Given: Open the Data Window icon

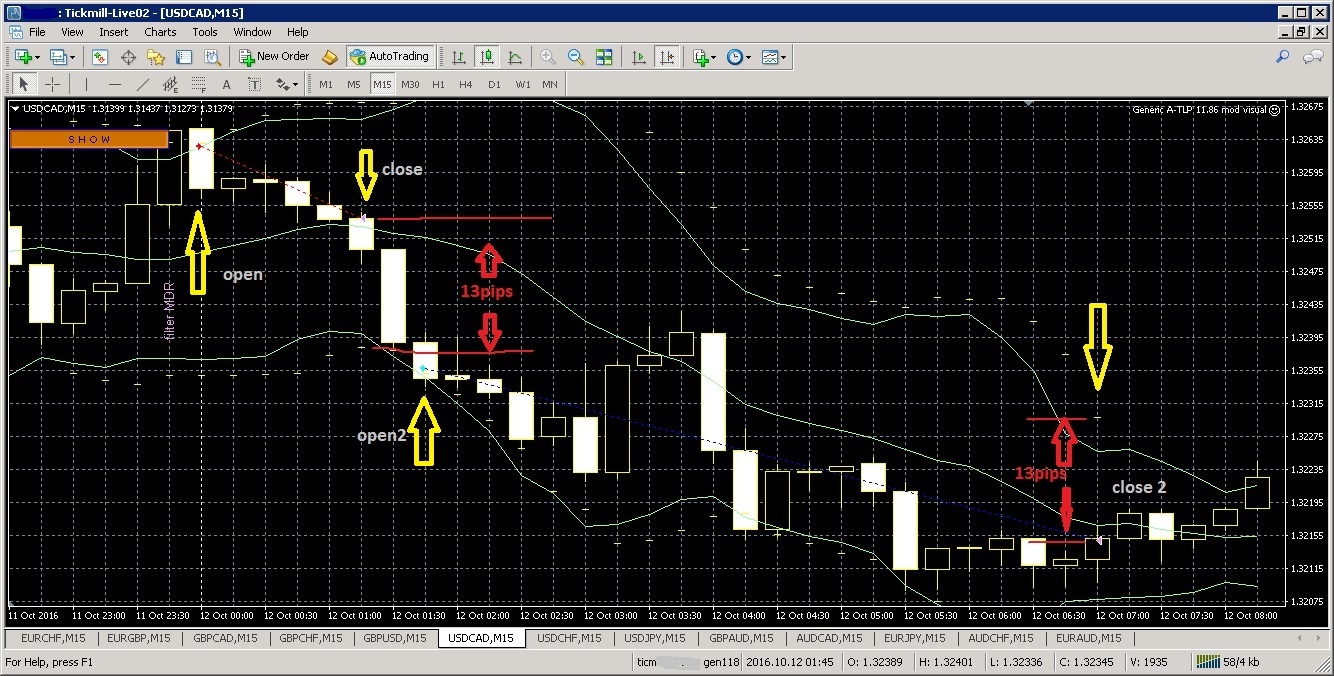Looking at the screenshot, I should point(129,57).
